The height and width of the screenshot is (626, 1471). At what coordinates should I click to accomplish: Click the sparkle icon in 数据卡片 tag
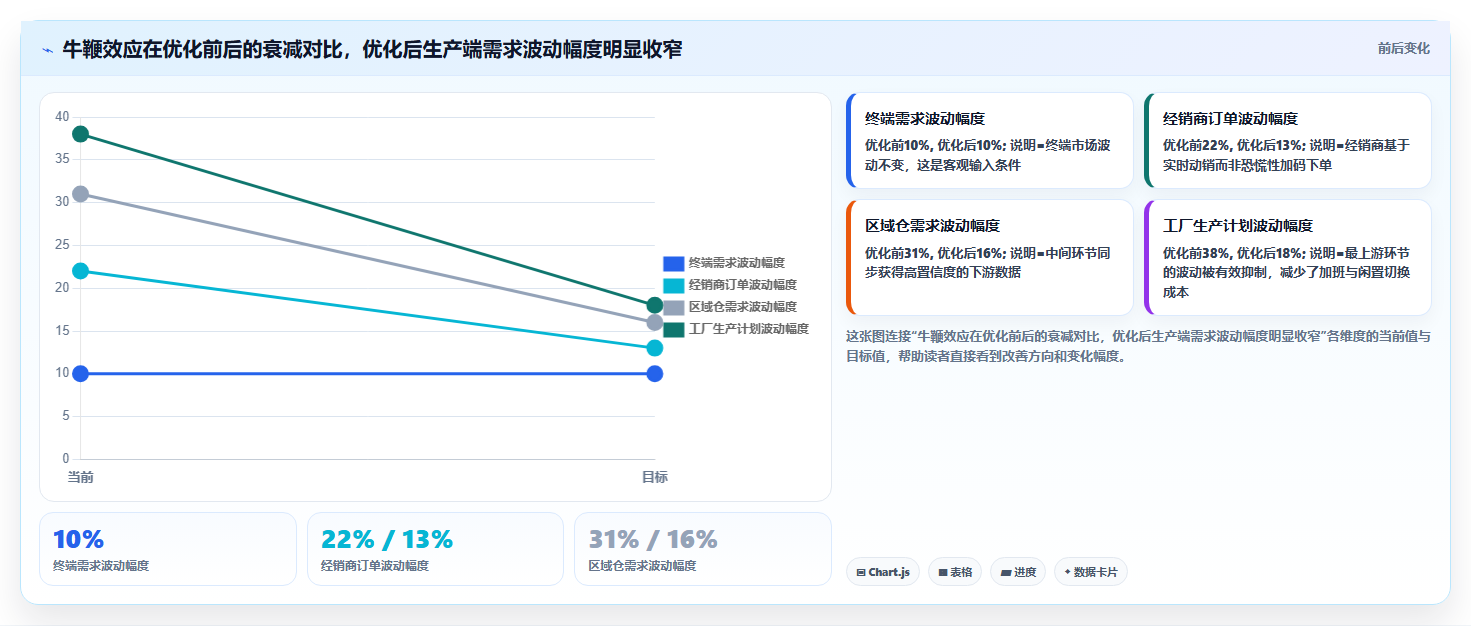pyautogui.click(x=1068, y=572)
